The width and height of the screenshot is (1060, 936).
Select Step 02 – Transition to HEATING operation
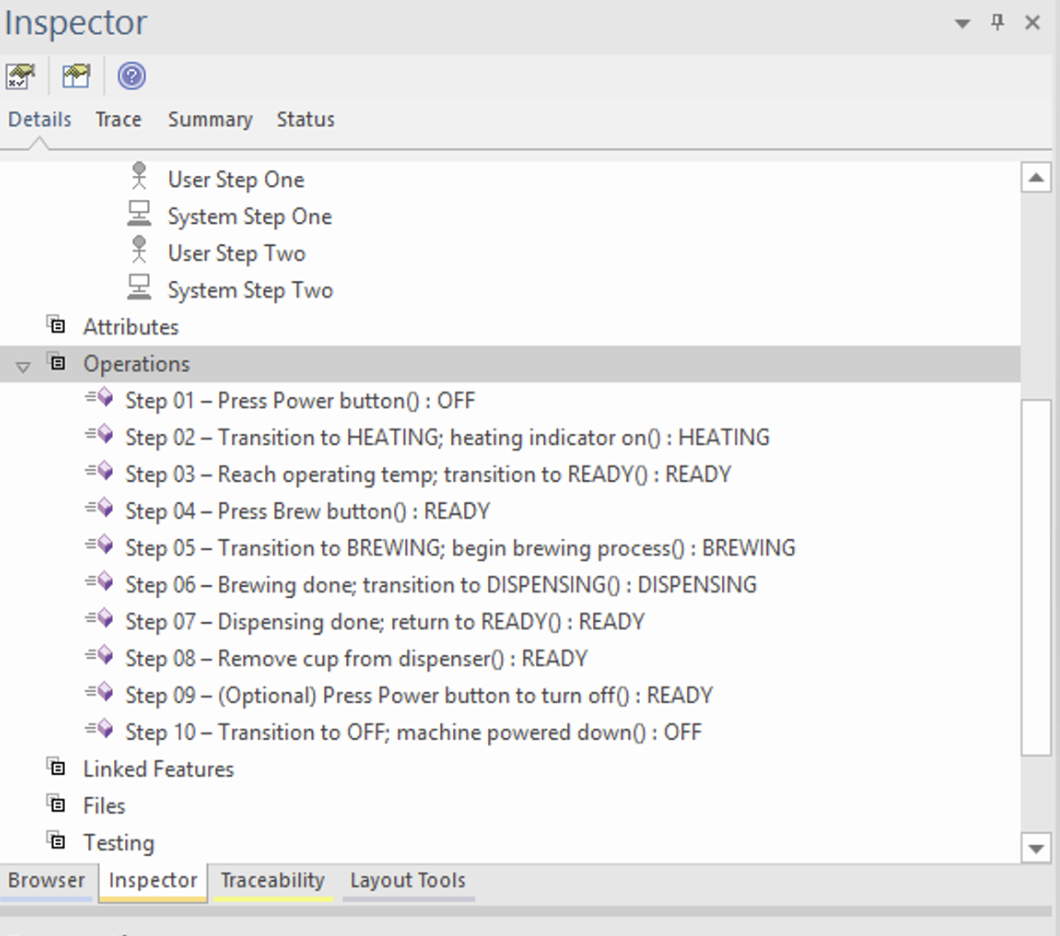point(448,438)
